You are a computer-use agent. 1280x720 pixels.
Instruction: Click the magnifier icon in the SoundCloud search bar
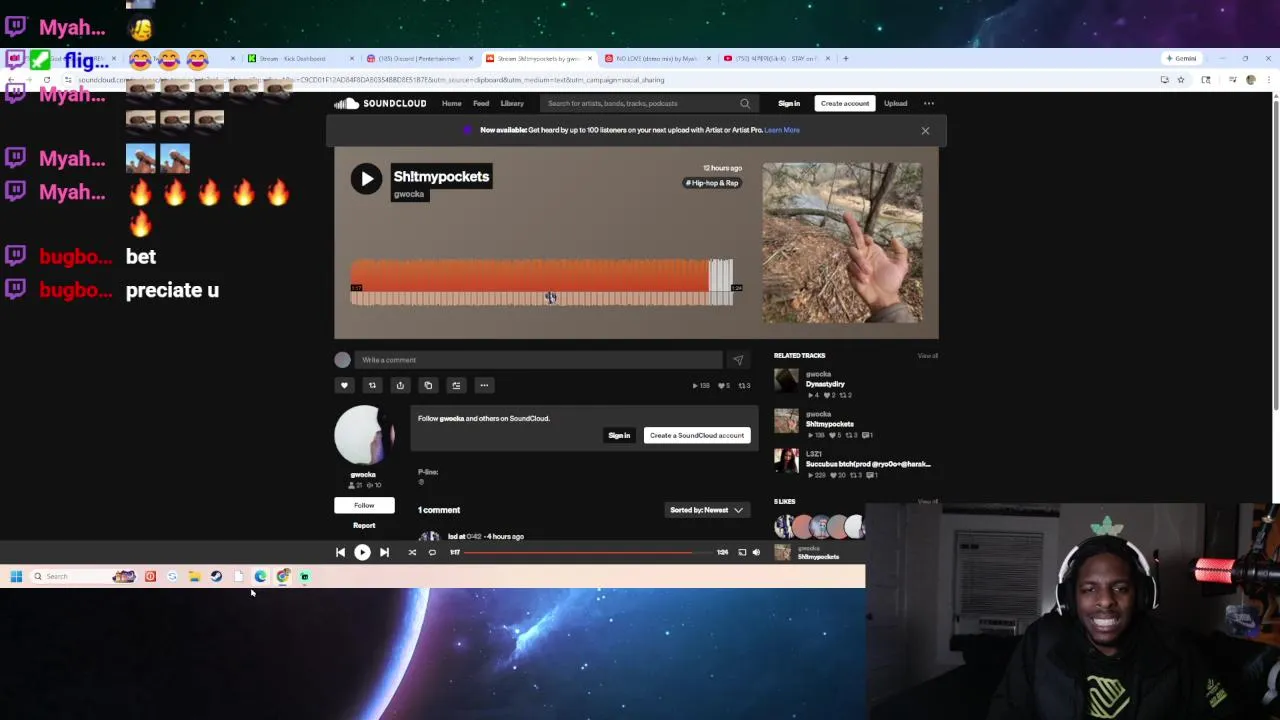point(745,103)
